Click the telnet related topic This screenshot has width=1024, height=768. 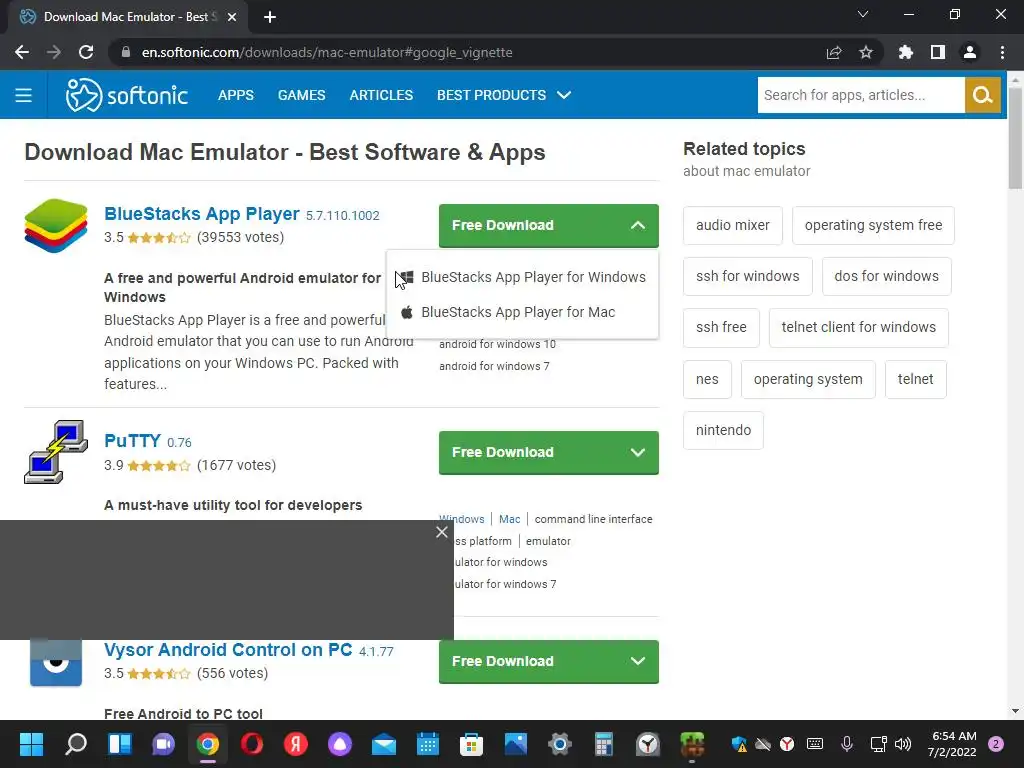pyautogui.click(x=916, y=379)
